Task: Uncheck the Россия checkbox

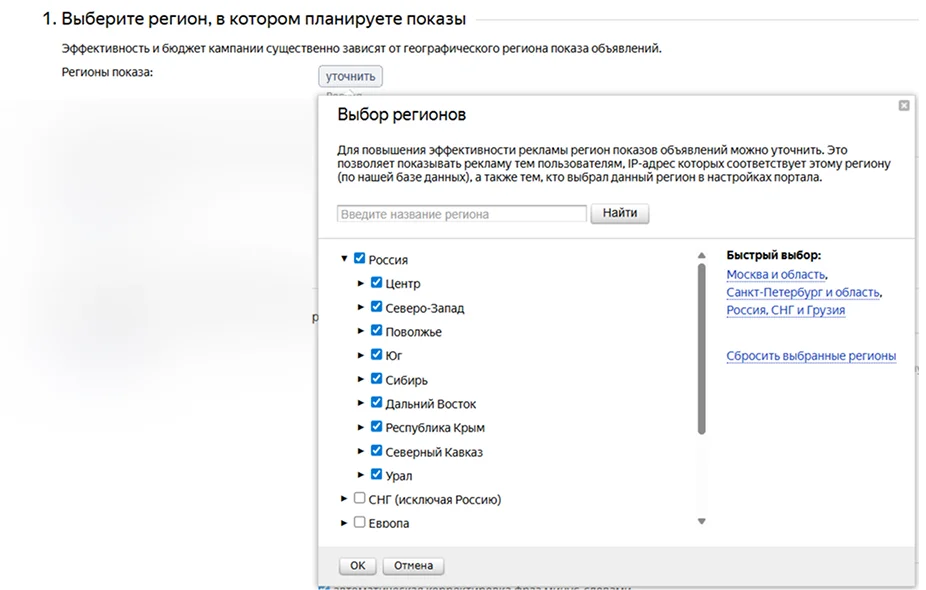Action: pyautogui.click(x=360, y=259)
